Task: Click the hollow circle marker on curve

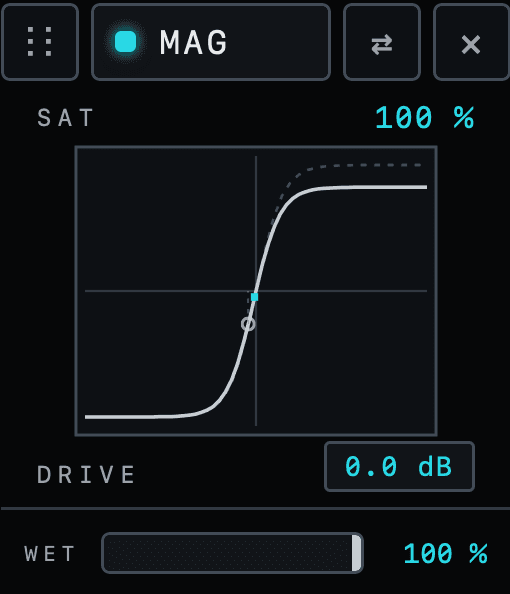Action: tap(248, 324)
